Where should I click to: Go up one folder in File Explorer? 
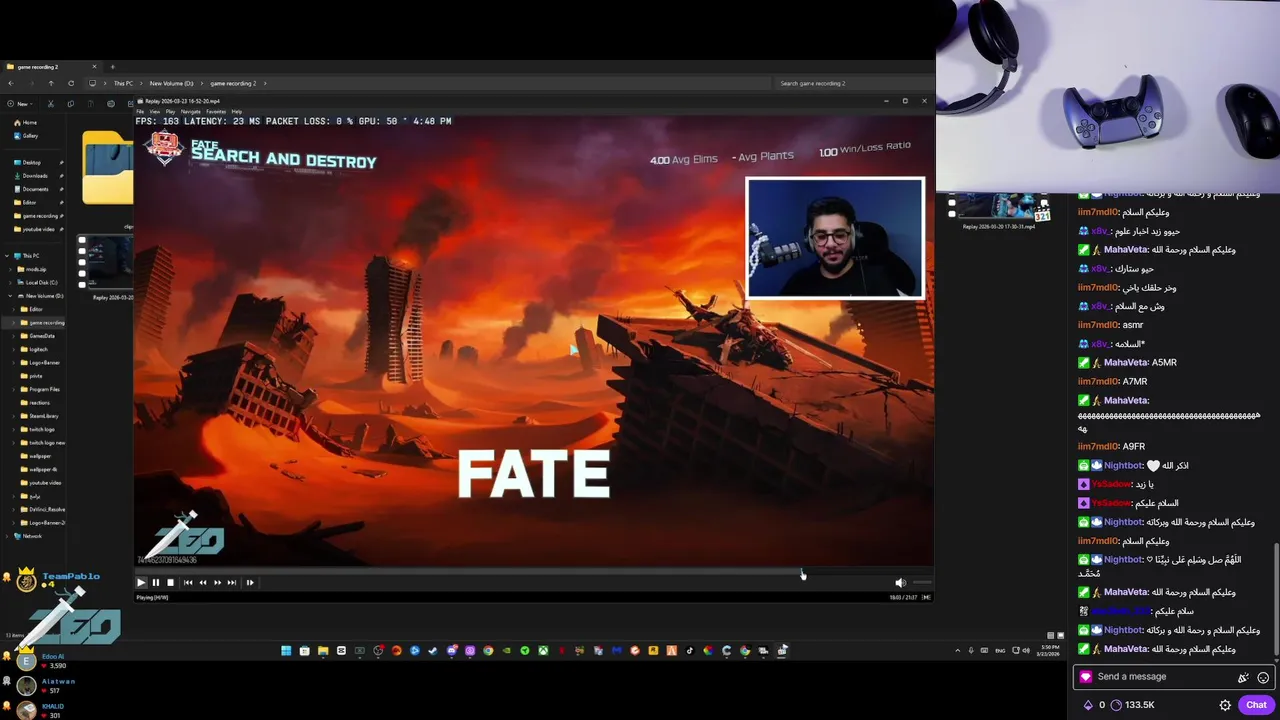coord(51,83)
